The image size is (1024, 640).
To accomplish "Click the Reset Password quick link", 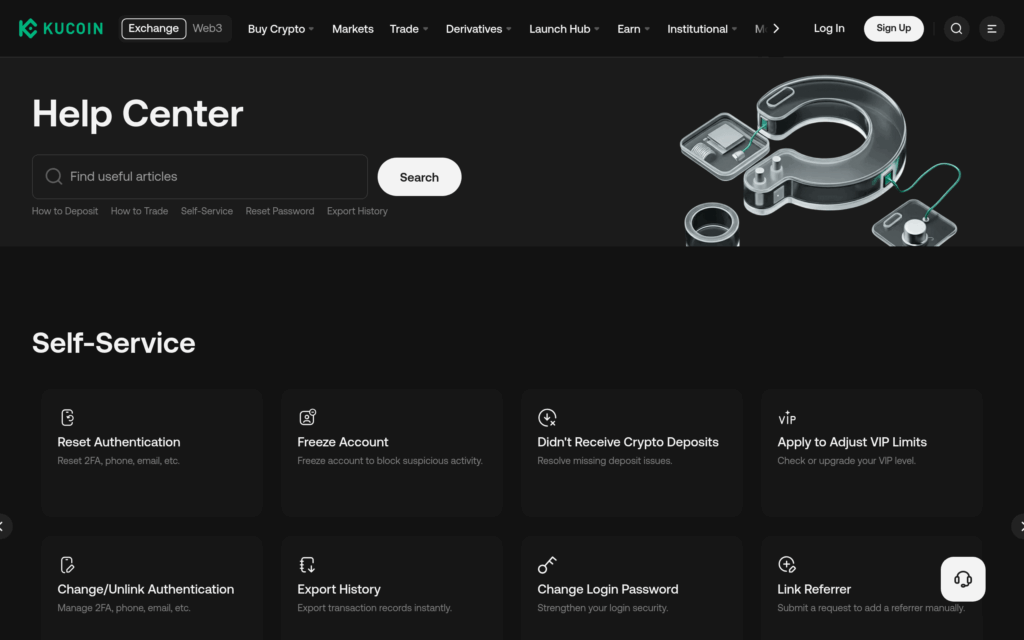I will (x=280, y=211).
